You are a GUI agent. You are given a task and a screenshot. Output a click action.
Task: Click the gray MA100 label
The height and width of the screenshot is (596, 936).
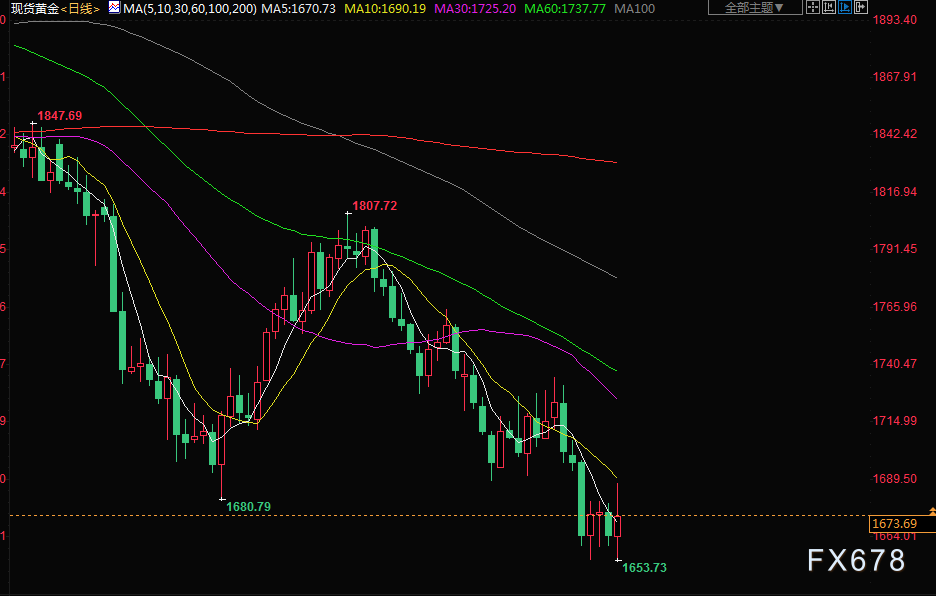tap(636, 8)
